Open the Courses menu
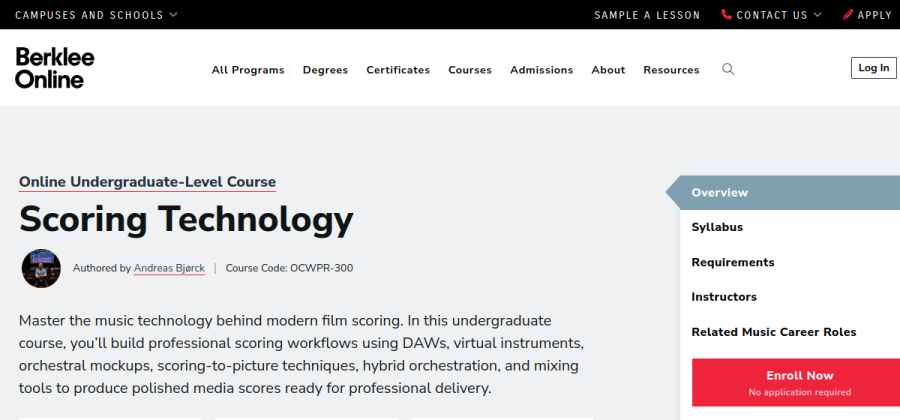900x420 pixels. point(470,70)
